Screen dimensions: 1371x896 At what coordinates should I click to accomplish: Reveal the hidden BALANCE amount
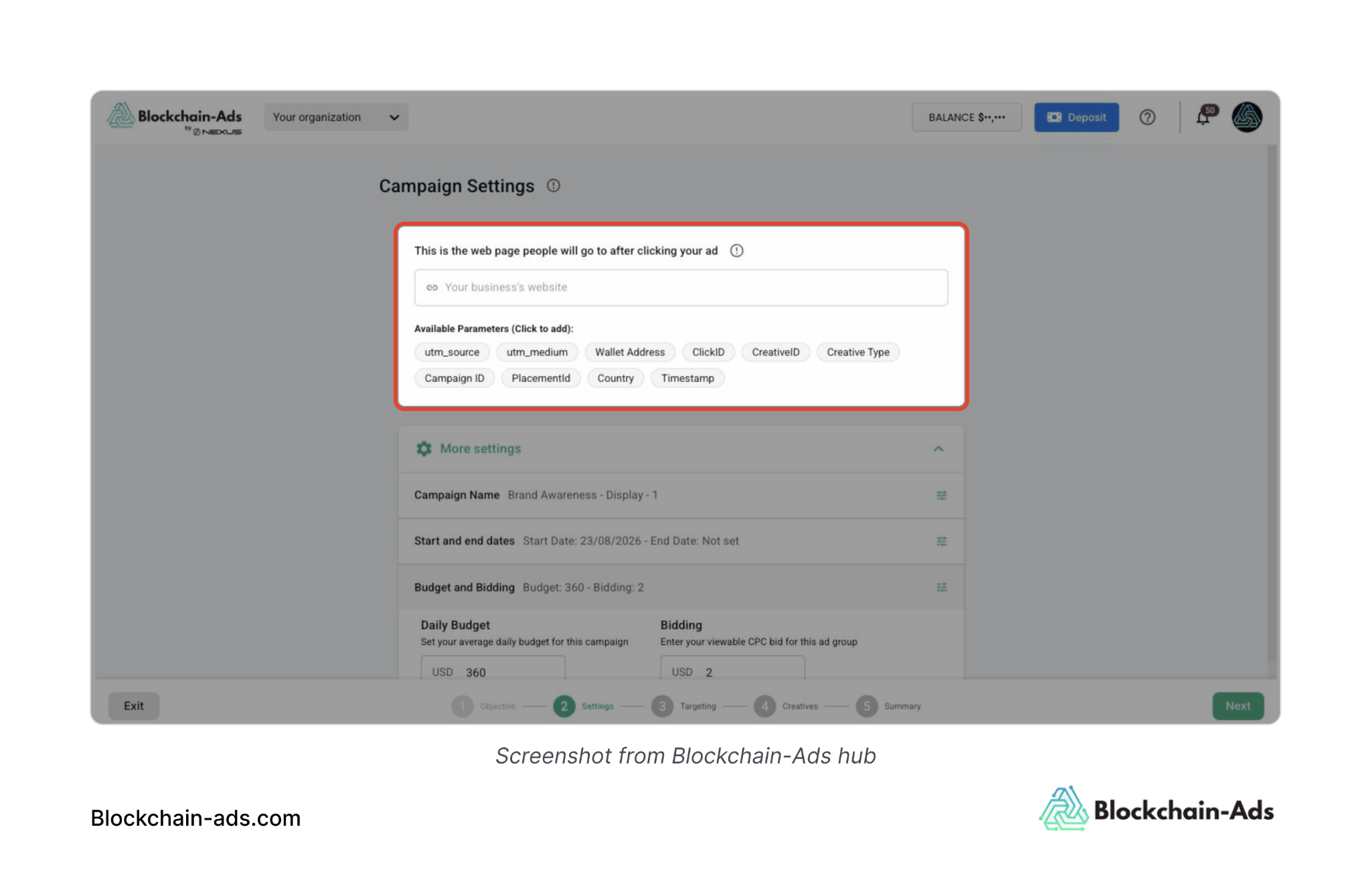(x=967, y=117)
